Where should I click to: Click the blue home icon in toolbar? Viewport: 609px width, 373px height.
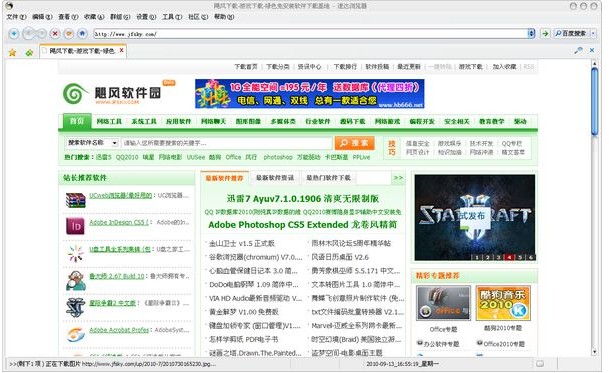click(82, 34)
